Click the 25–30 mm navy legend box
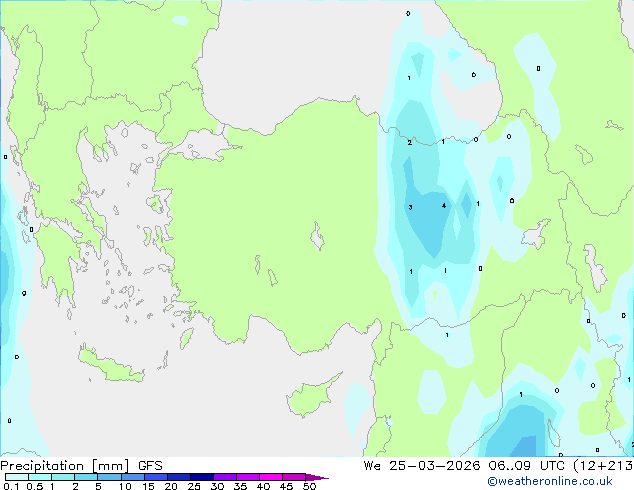 [x=201, y=477]
